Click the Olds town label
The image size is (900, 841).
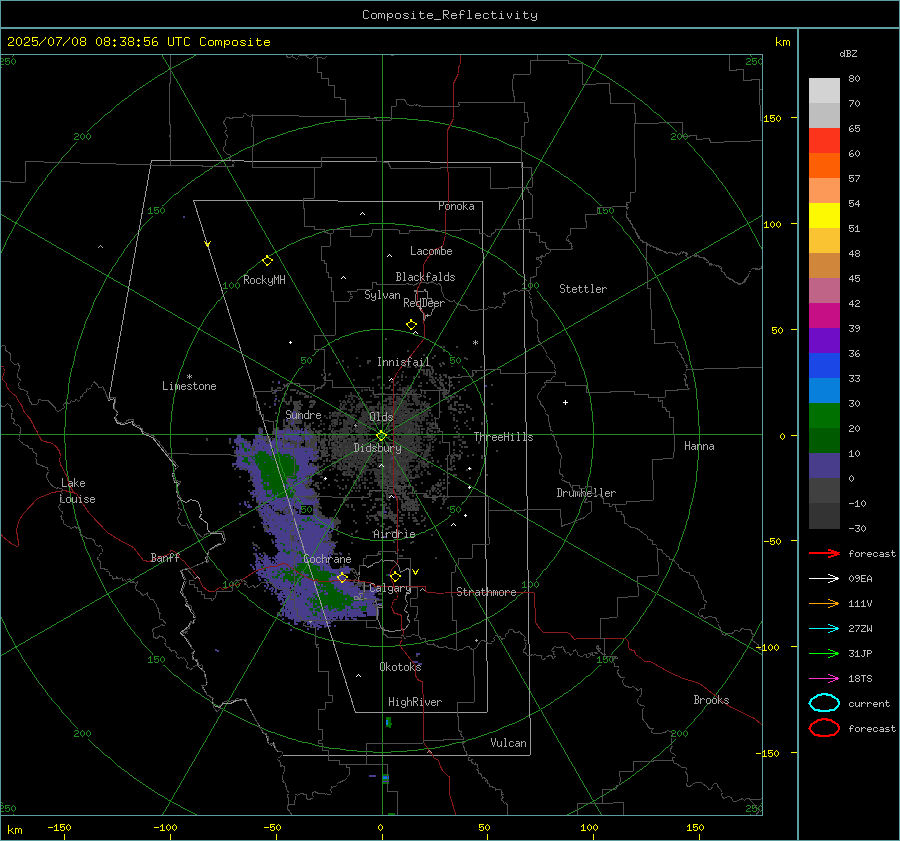coord(381,417)
